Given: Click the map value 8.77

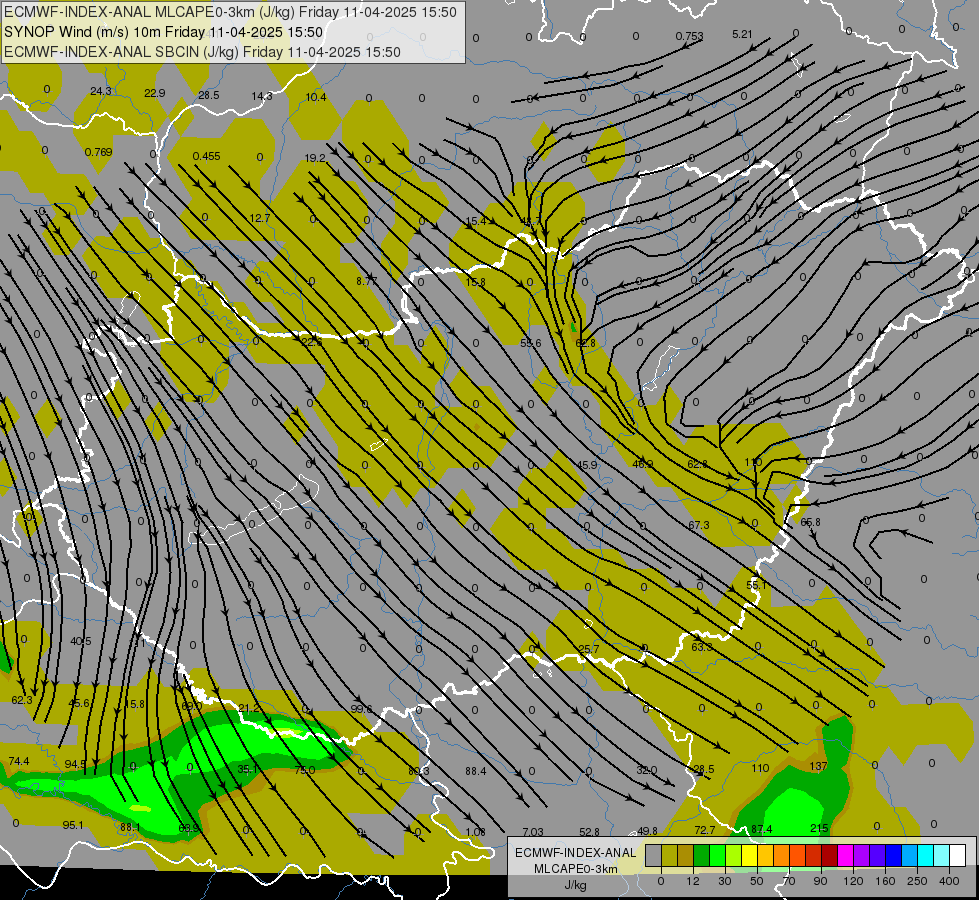Looking at the screenshot, I should 367,281.
